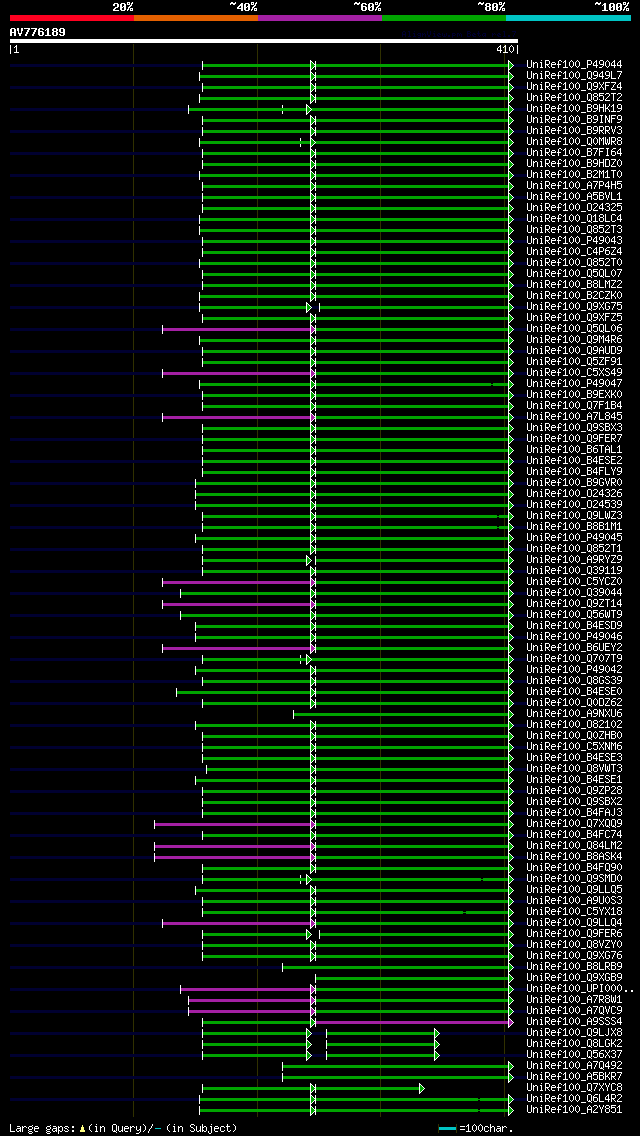Click the UniRef100_B9GVR0 label
640x1136 pixels.
tap(574, 483)
